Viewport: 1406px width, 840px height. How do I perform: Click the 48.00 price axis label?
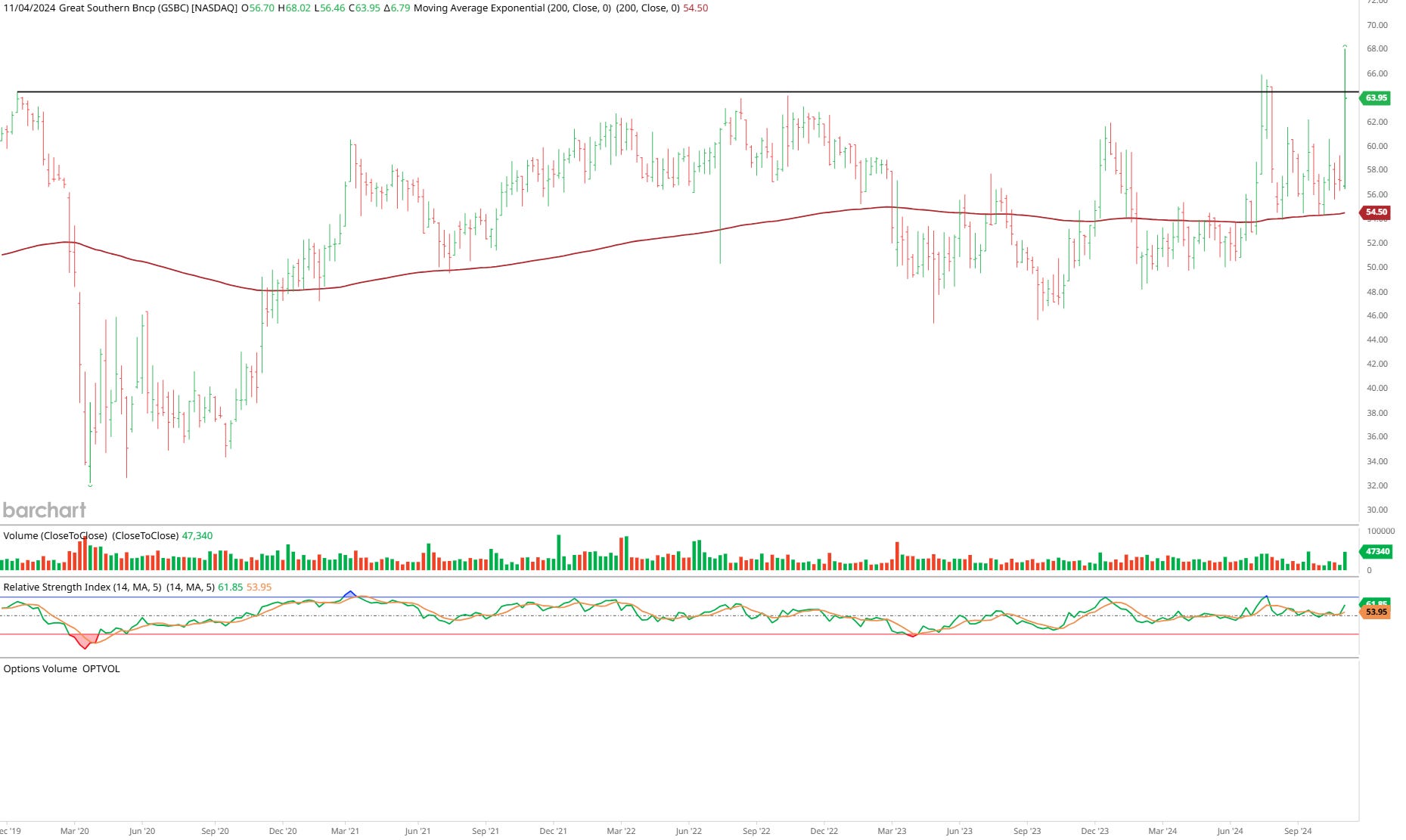coord(1377,292)
